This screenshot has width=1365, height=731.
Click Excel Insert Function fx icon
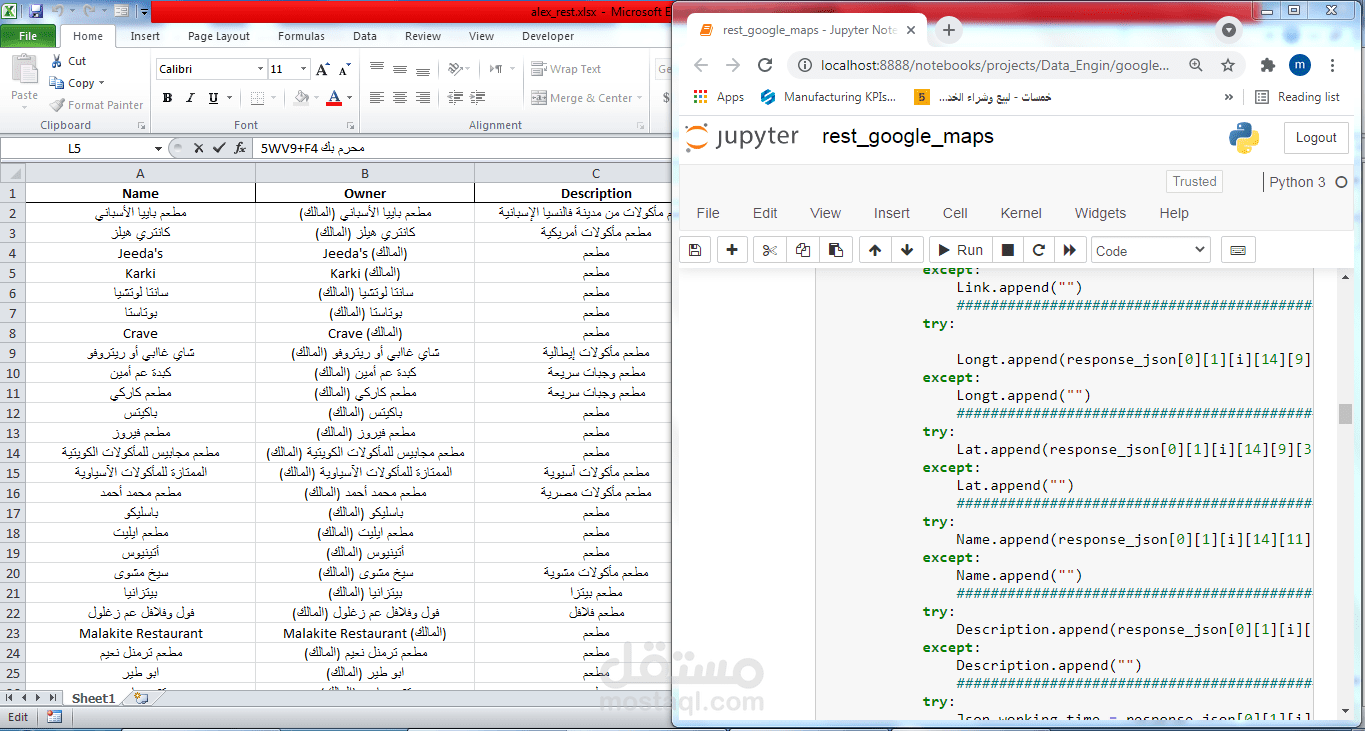[x=240, y=148]
